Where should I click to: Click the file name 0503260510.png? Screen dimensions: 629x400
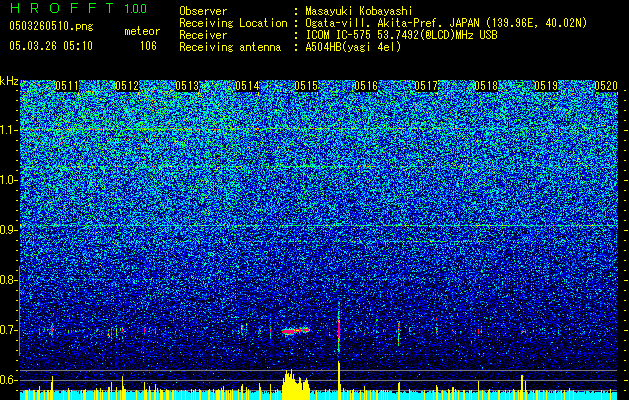(51, 26)
